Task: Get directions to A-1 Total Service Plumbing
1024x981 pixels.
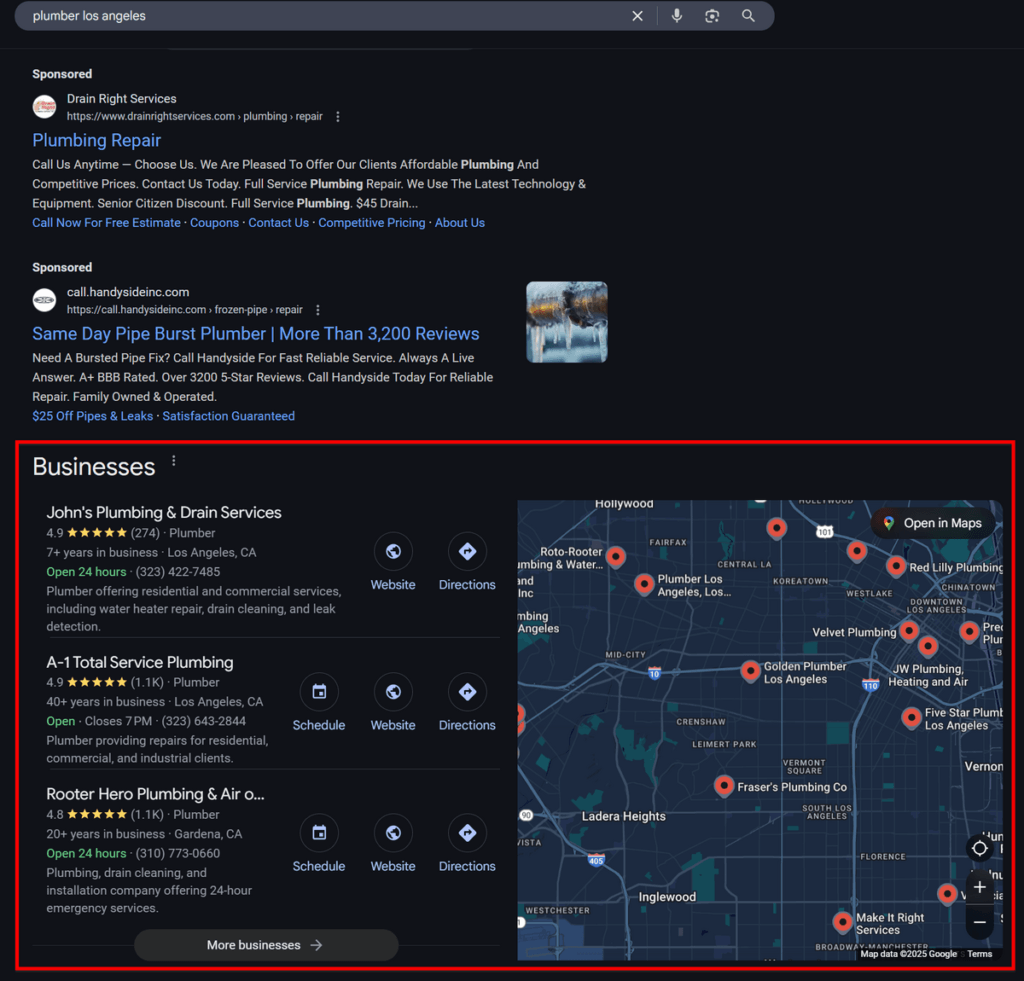Action: pyautogui.click(x=467, y=703)
